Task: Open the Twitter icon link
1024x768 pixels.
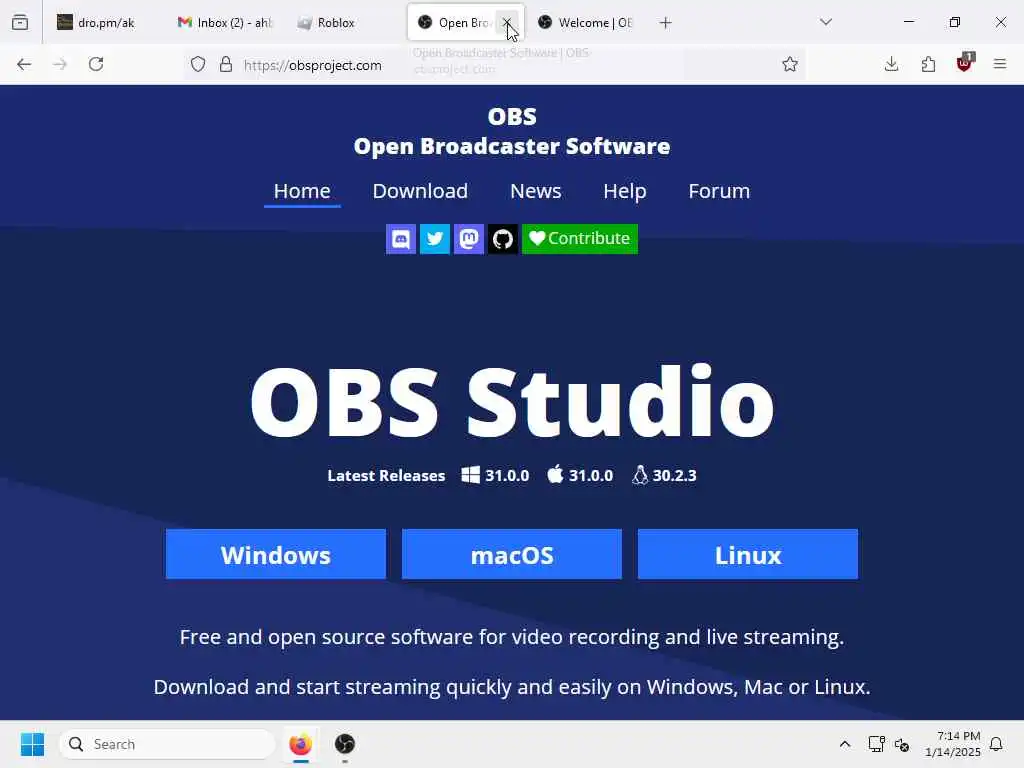Action: tap(435, 239)
